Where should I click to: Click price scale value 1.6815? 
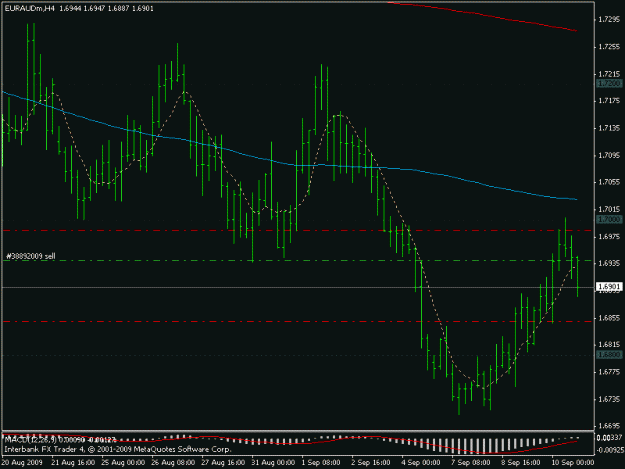click(609, 345)
